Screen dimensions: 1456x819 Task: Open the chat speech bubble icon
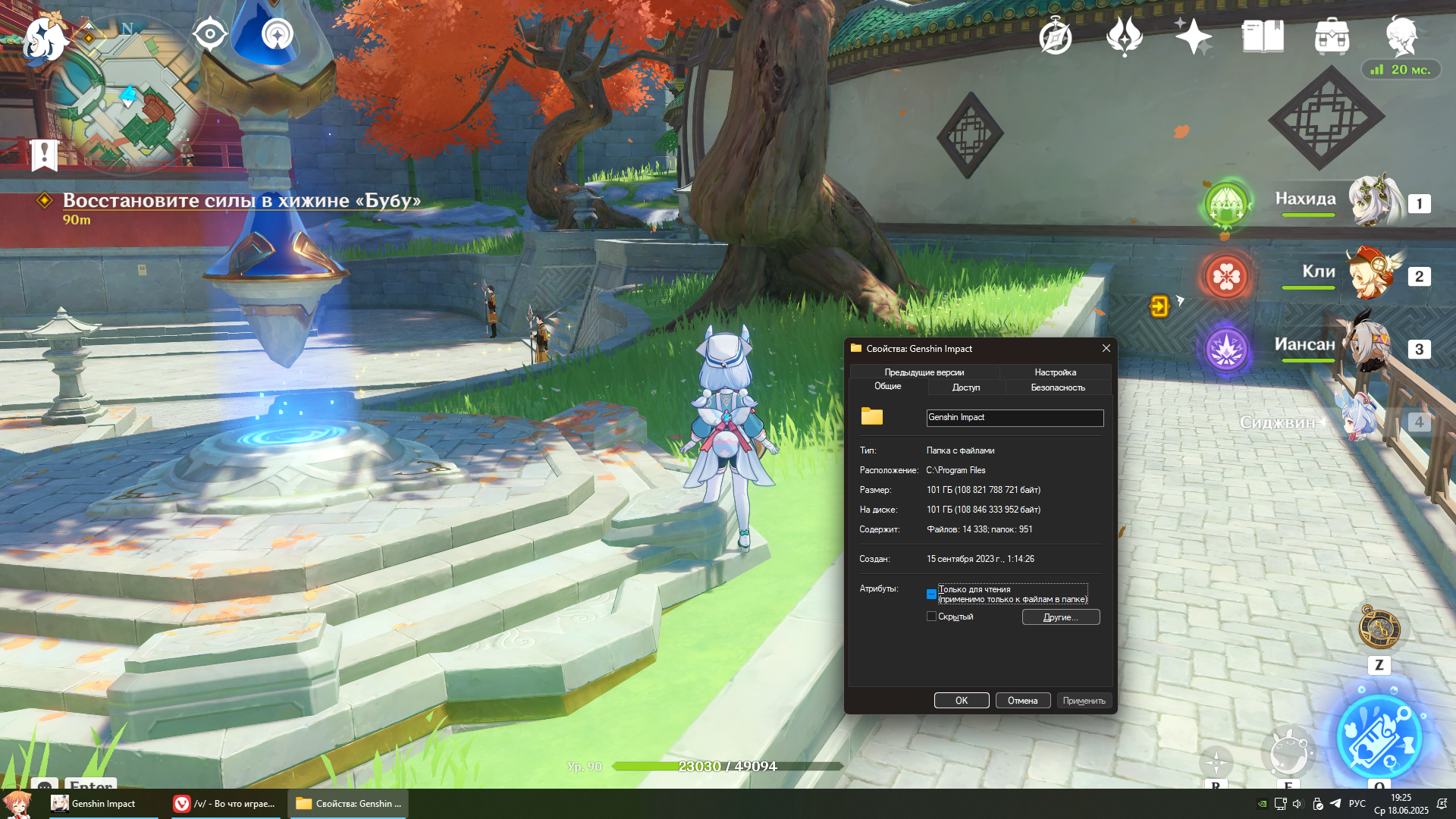(45, 784)
